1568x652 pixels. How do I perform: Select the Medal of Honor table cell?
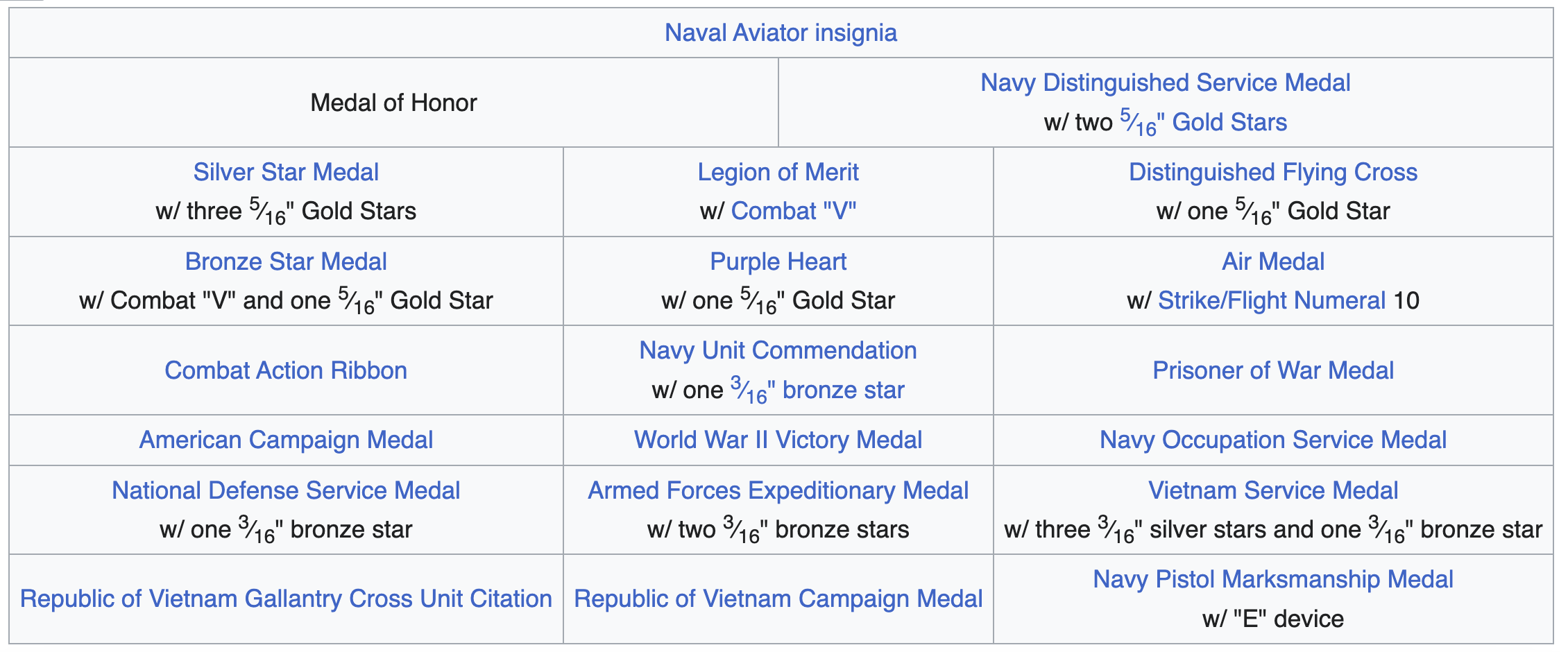pyautogui.click(x=393, y=103)
